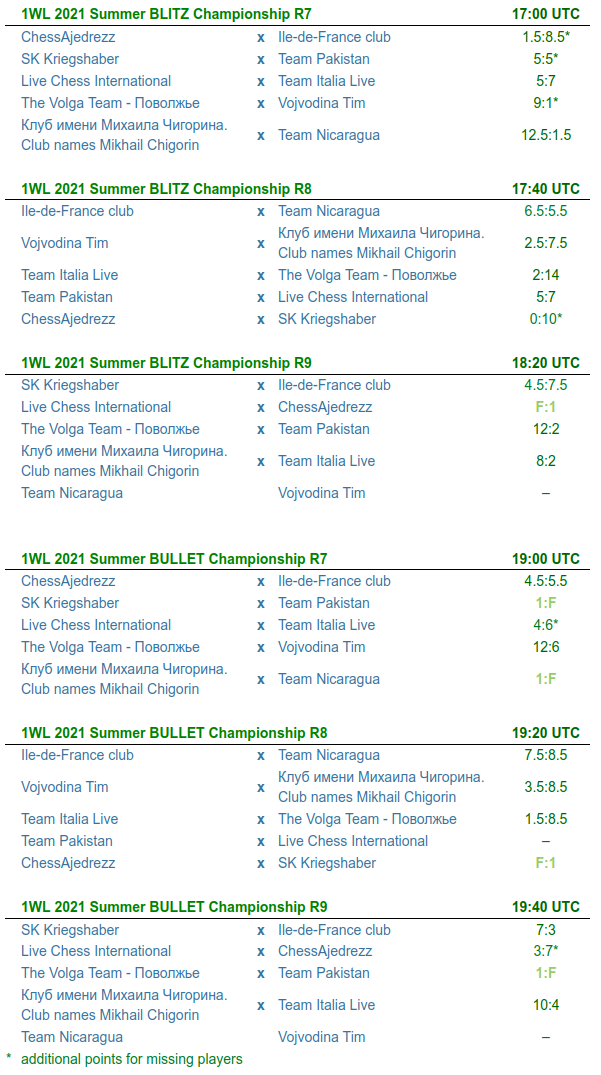Click the BULLET Championship R9 heading

pyautogui.click(x=174, y=907)
